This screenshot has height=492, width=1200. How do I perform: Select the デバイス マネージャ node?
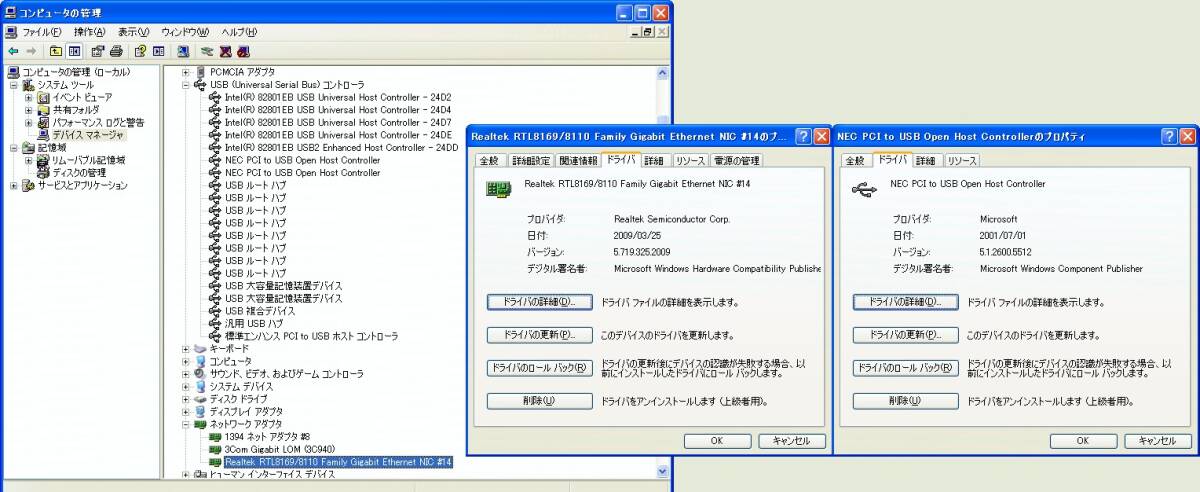[88, 135]
